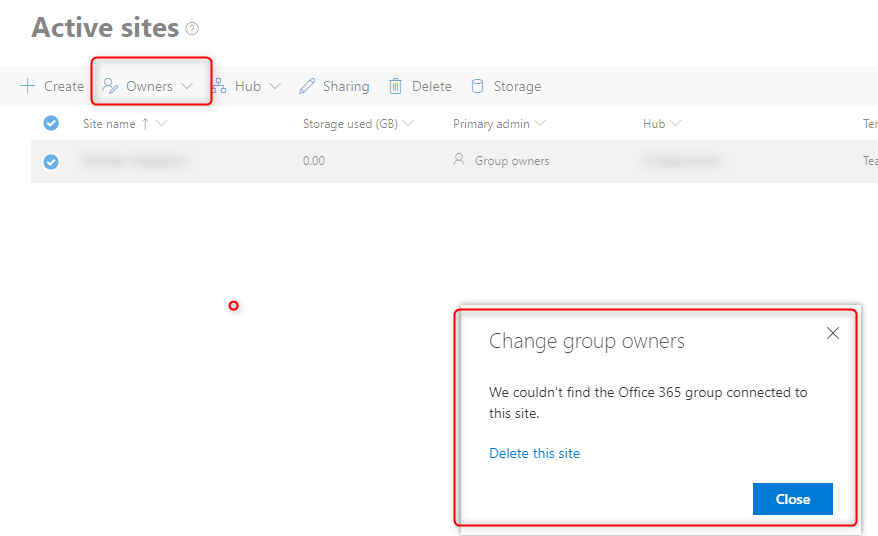Click the 0.00 storage value cell

tap(314, 161)
